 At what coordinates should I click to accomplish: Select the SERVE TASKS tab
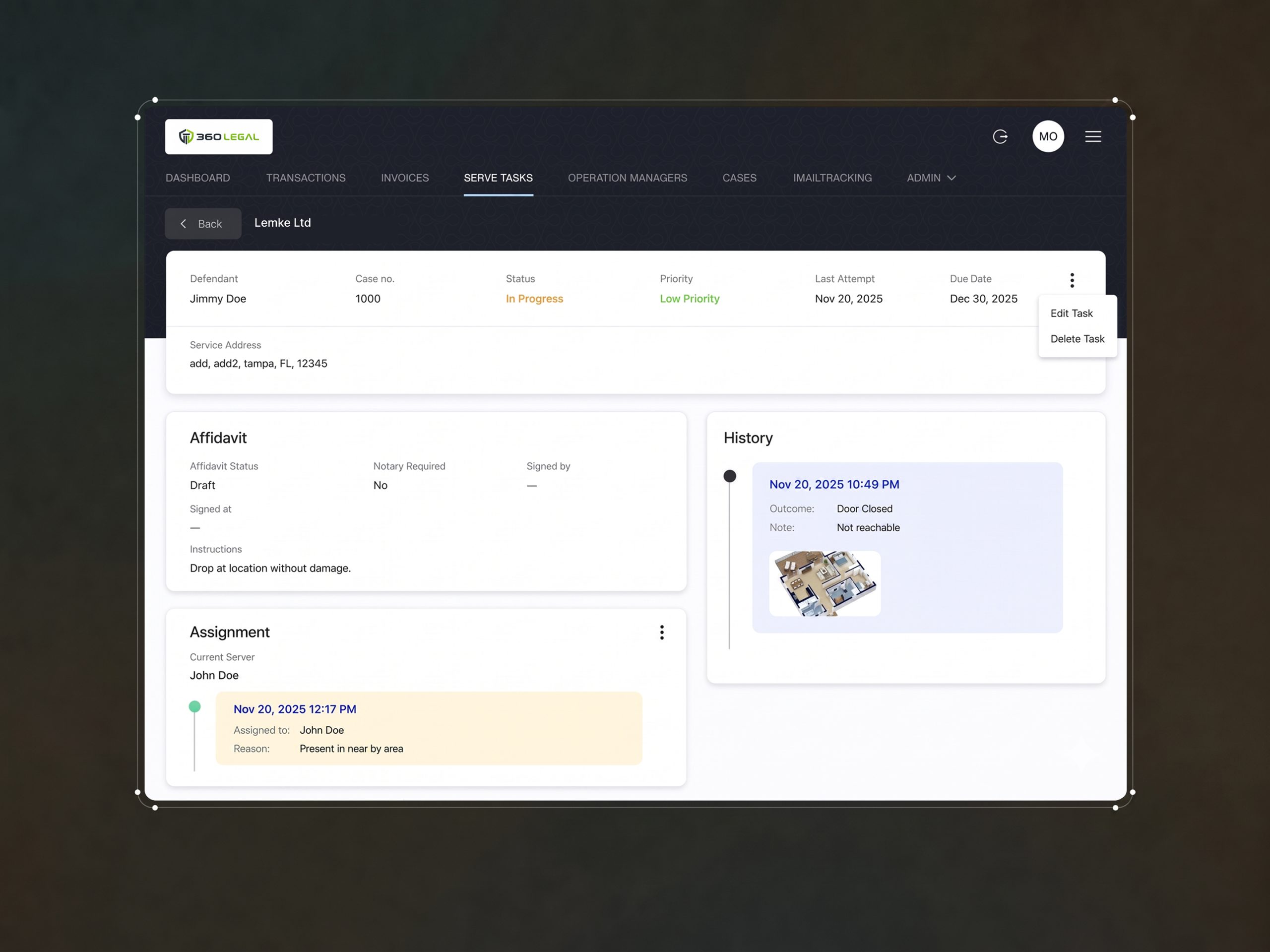pos(498,178)
